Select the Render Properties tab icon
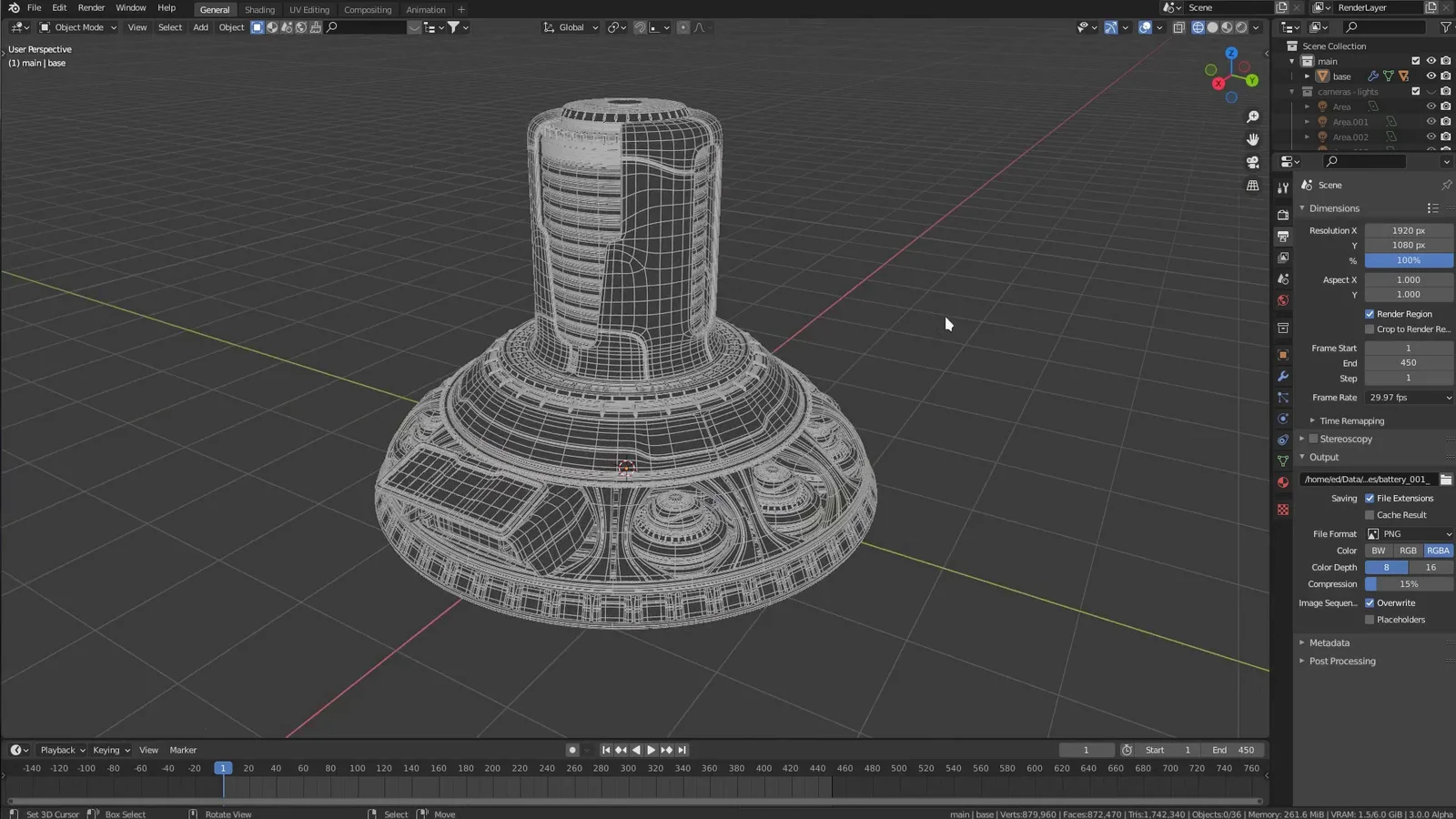 click(1282, 215)
